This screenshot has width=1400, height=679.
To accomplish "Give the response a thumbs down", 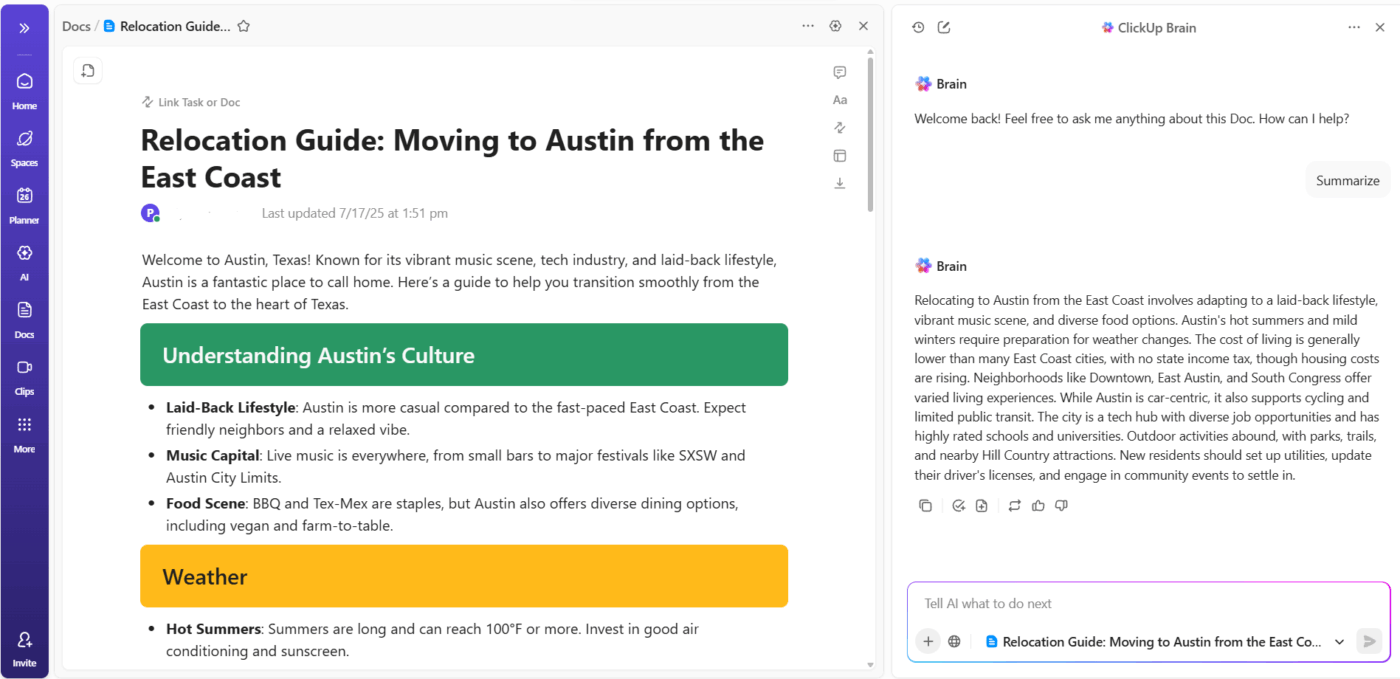I will [x=1061, y=506].
